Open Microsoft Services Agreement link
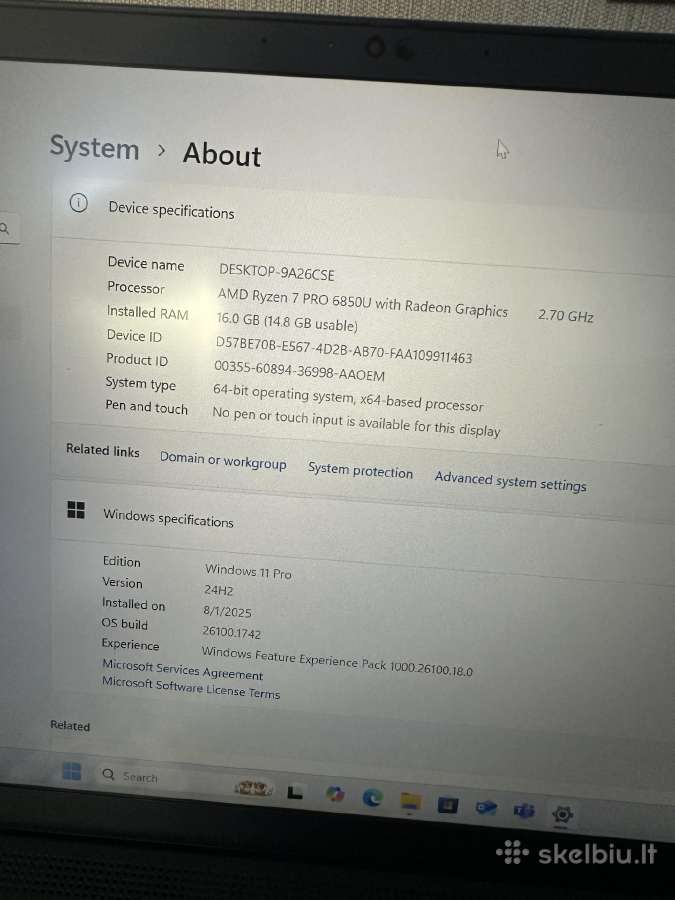675x900 pixels. (183, 670)
